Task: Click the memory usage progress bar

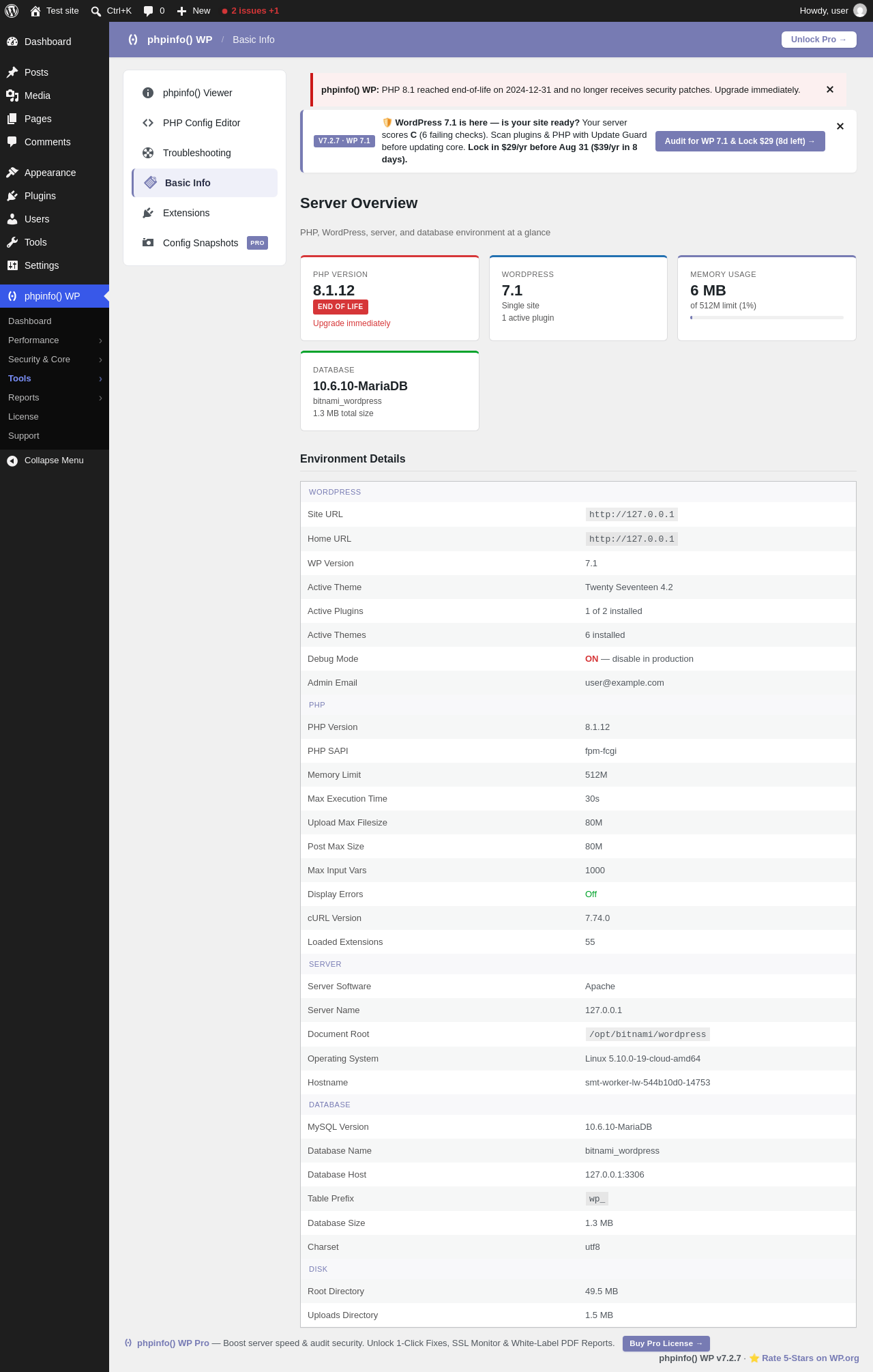Action: point(767,318)
